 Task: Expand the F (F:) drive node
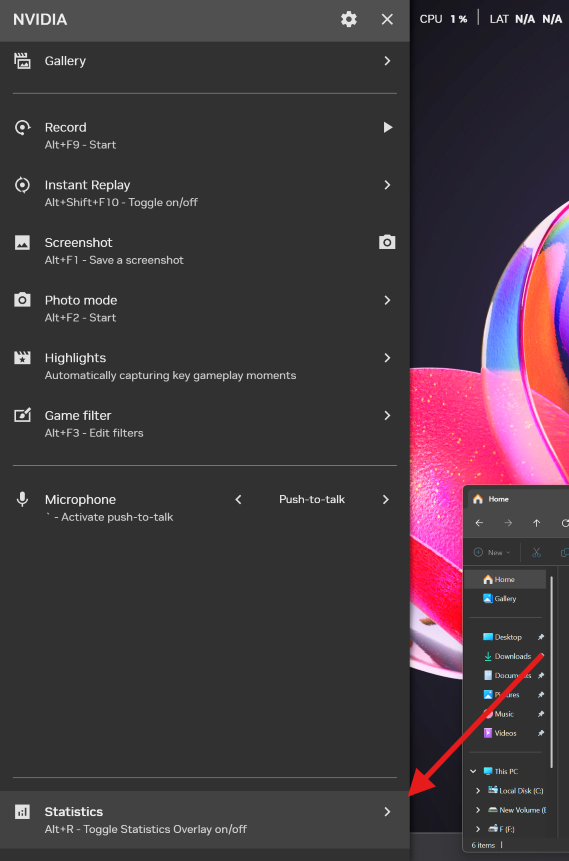[x=478, y=829]
